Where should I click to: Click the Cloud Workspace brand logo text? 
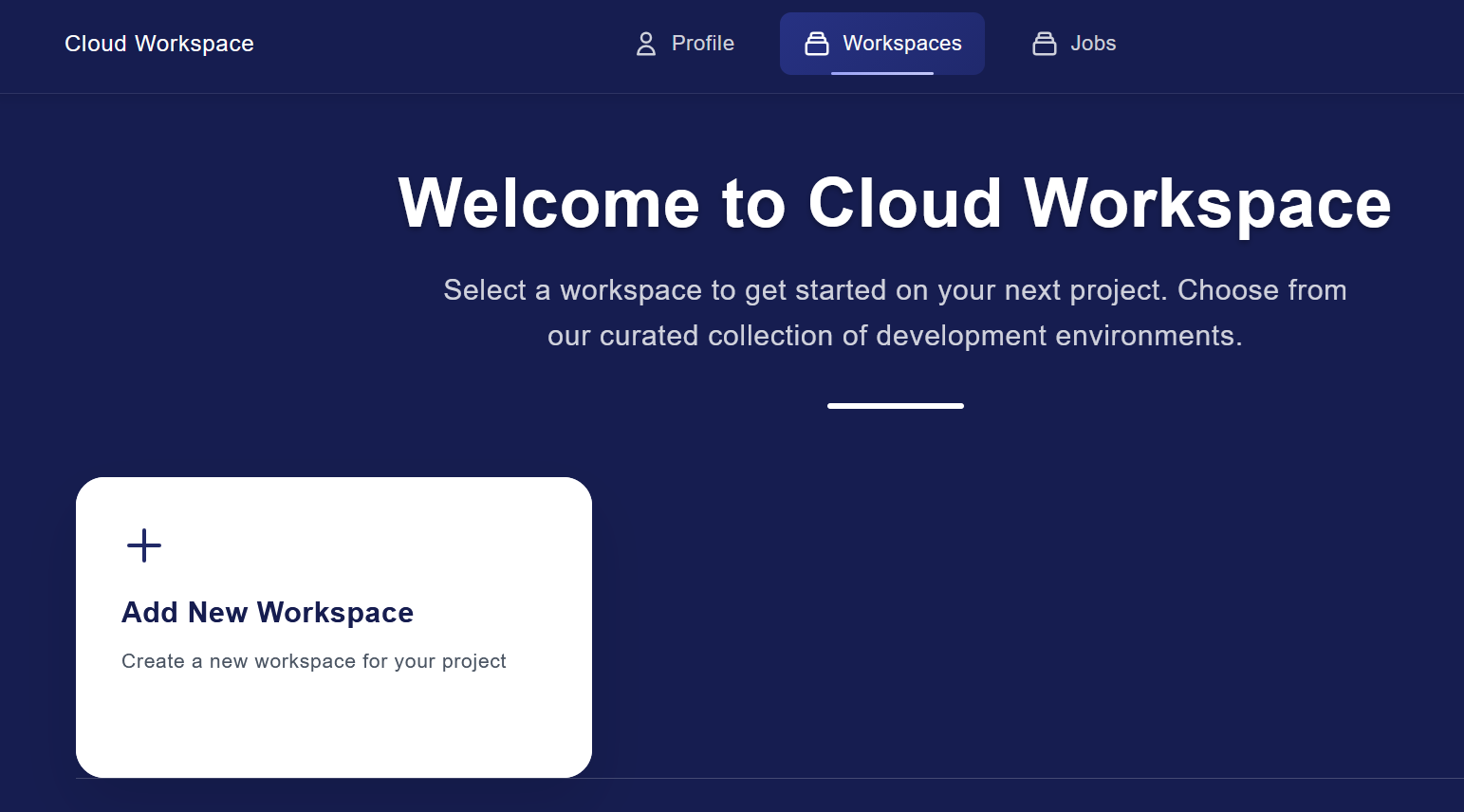coord(159,44)
